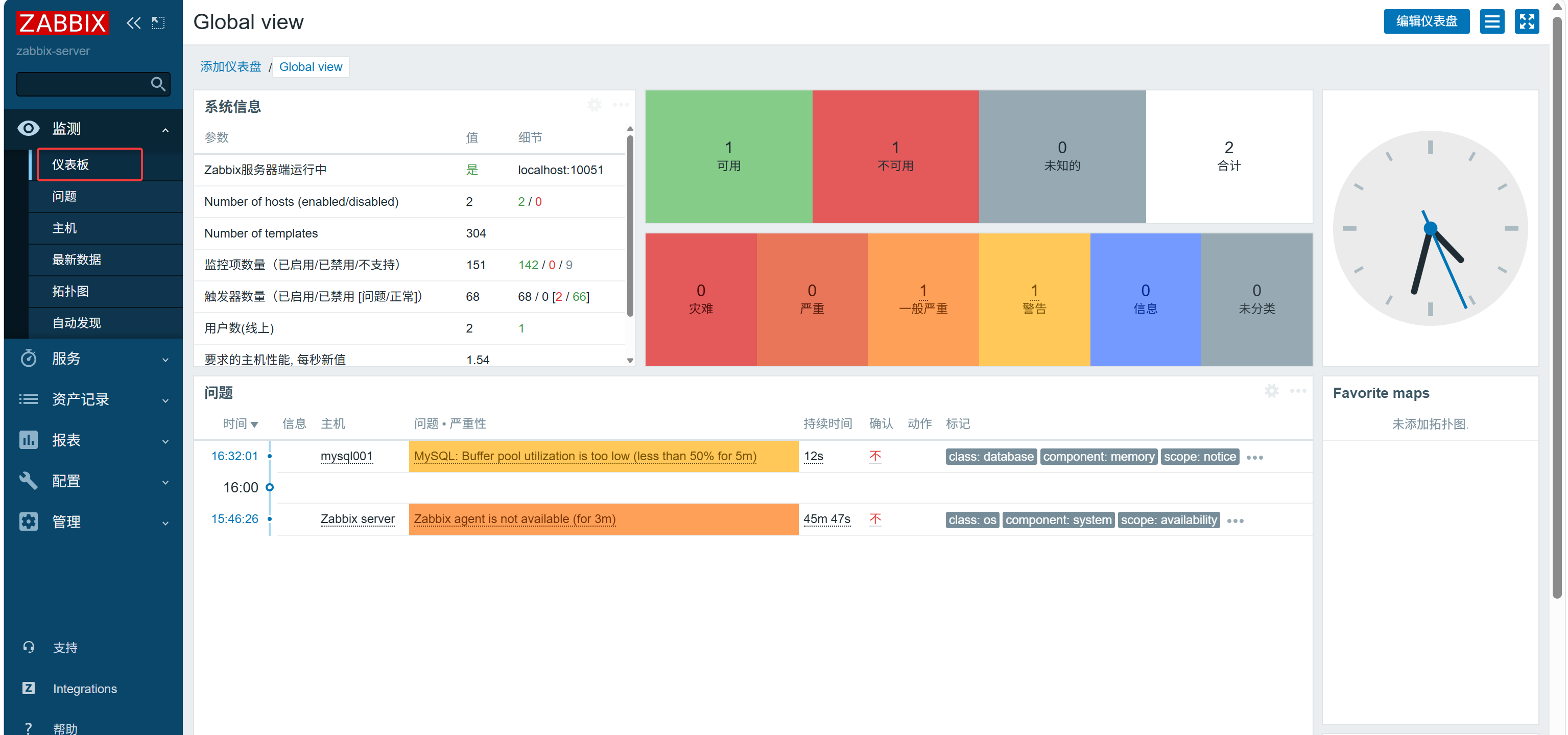Open three-dots menu of 系统信息 widget

tap(621, 105)
